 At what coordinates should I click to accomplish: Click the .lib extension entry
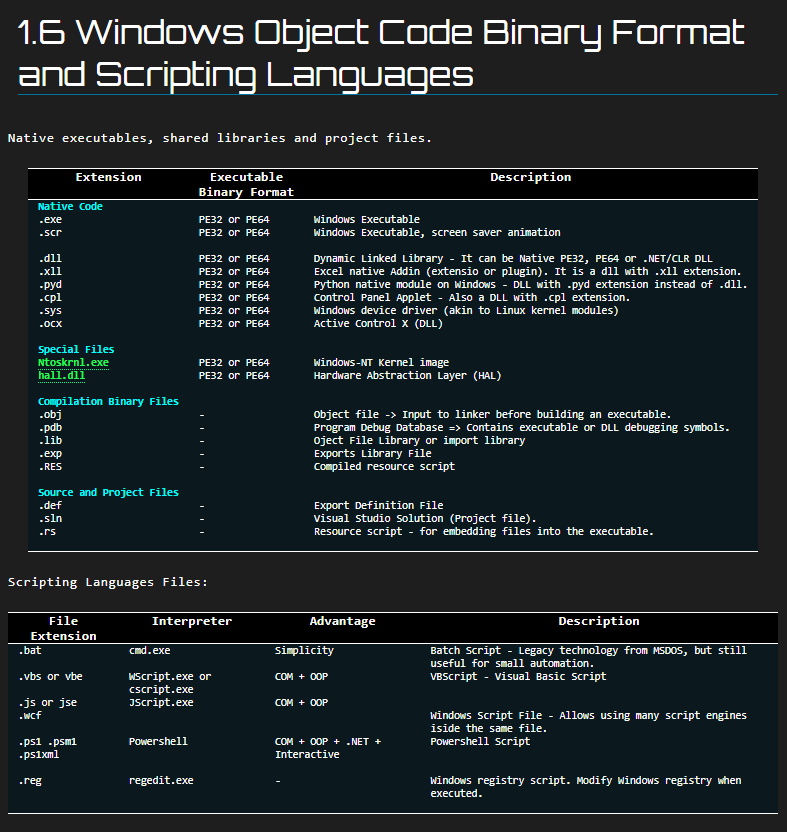coord(50,440)
